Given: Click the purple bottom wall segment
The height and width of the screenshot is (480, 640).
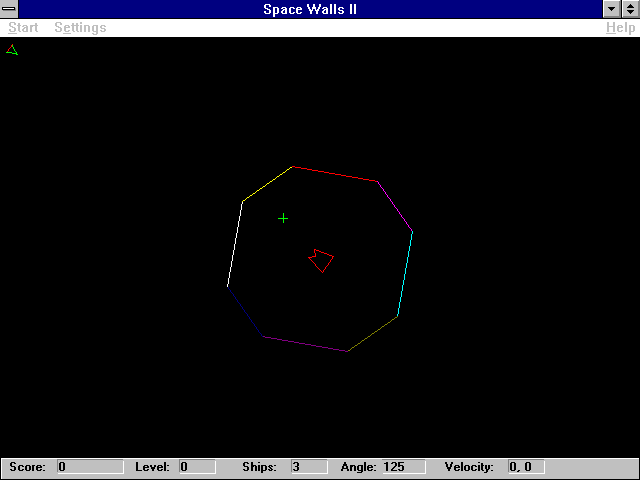Looking at the screenshot, I should [305, 344].
